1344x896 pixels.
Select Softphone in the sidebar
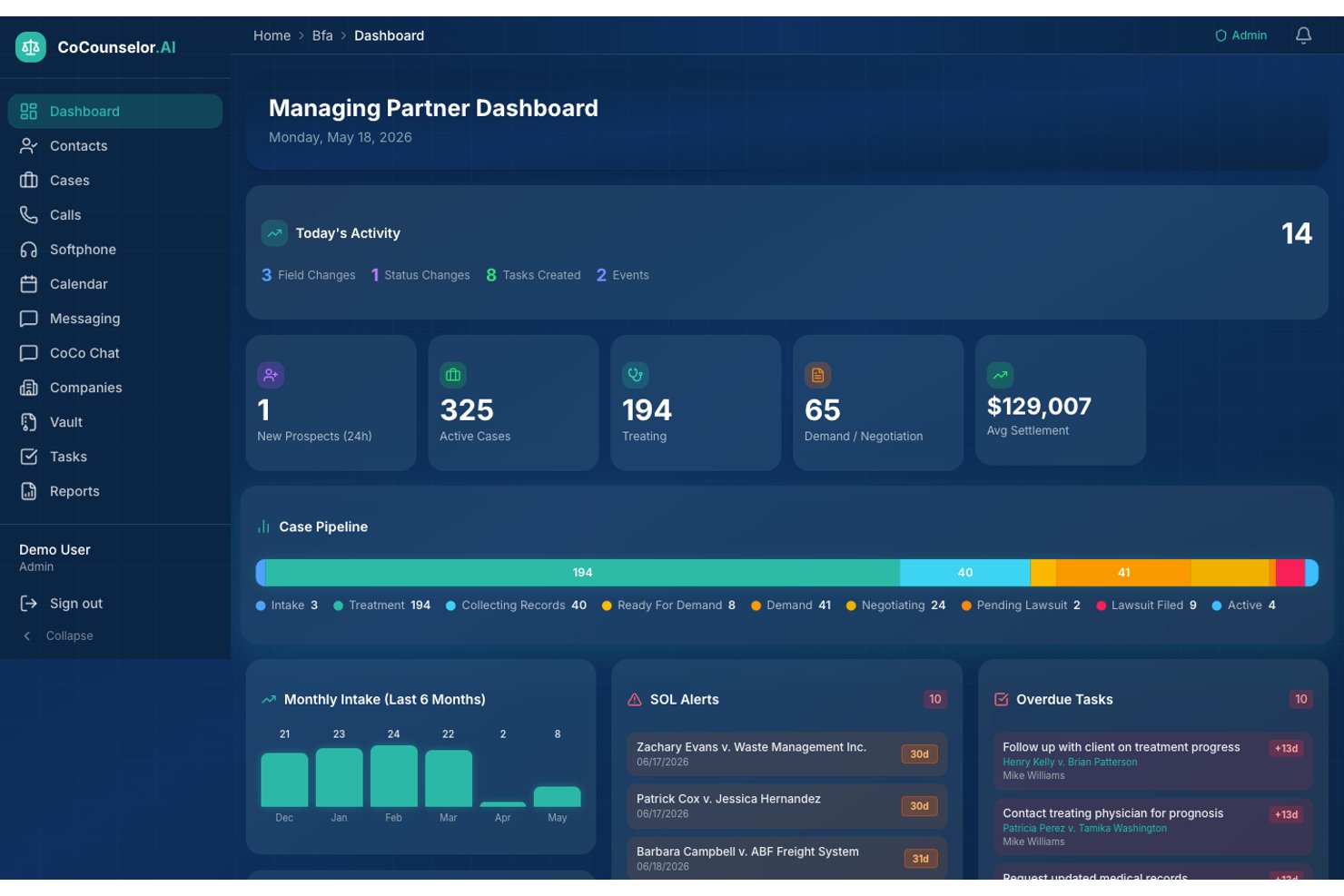[x=115, y=249]
